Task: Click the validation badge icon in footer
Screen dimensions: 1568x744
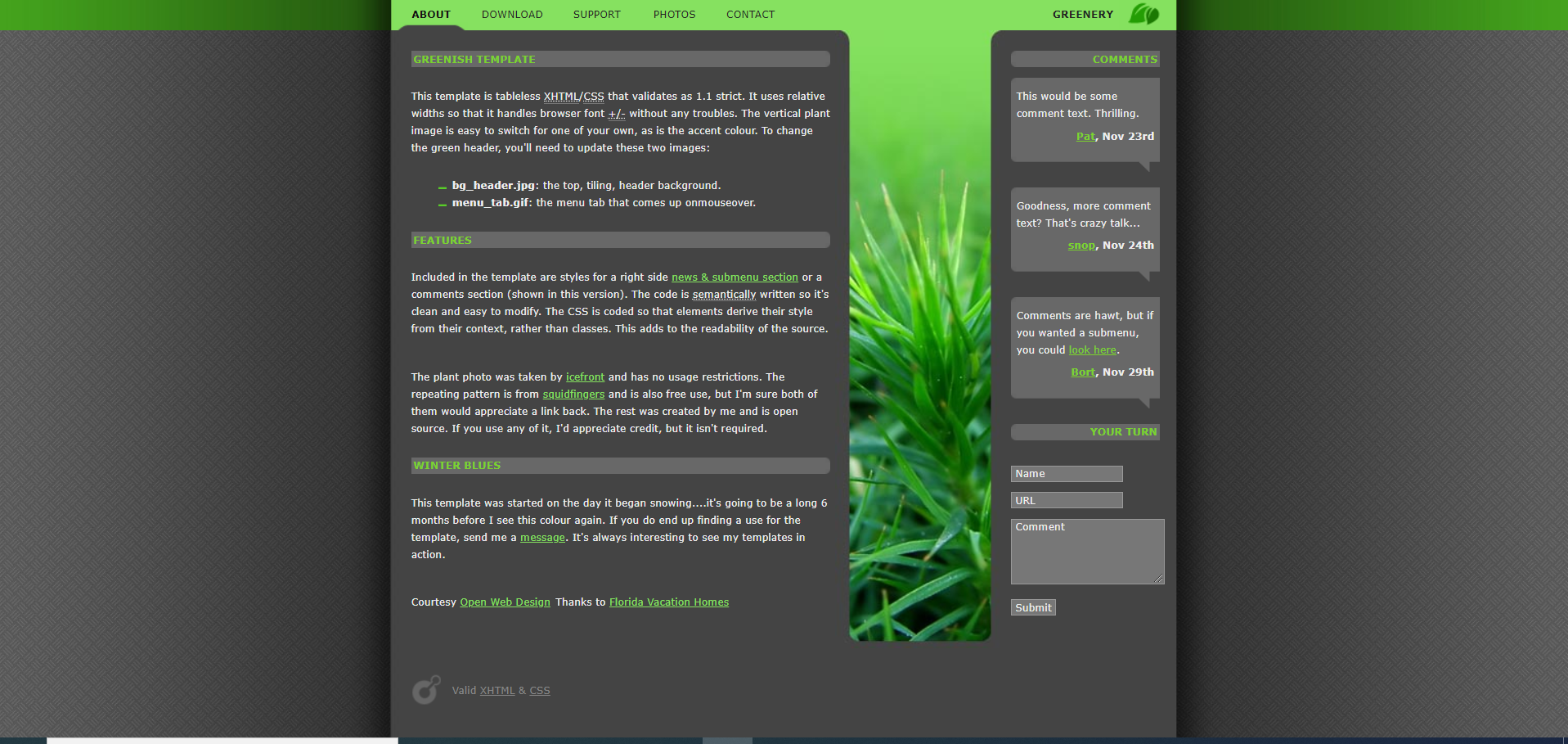Action: click(x=426, y=690)
